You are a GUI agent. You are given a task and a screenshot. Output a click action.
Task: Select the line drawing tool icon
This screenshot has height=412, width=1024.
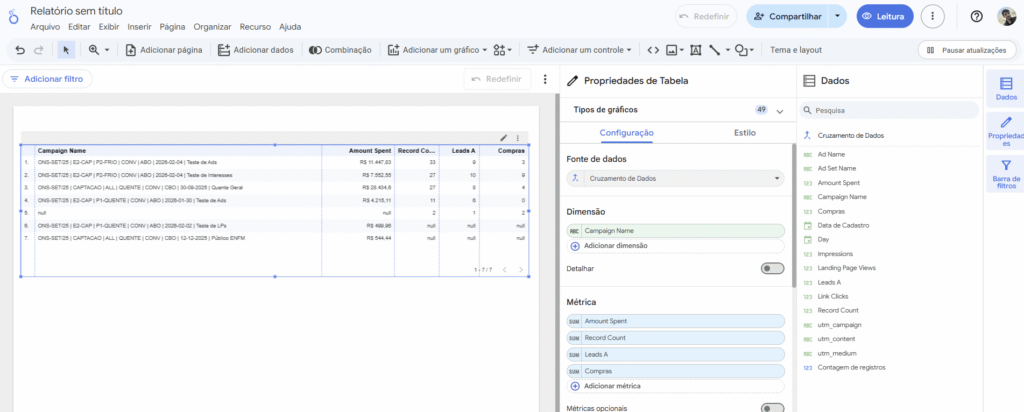coord(716,49)
